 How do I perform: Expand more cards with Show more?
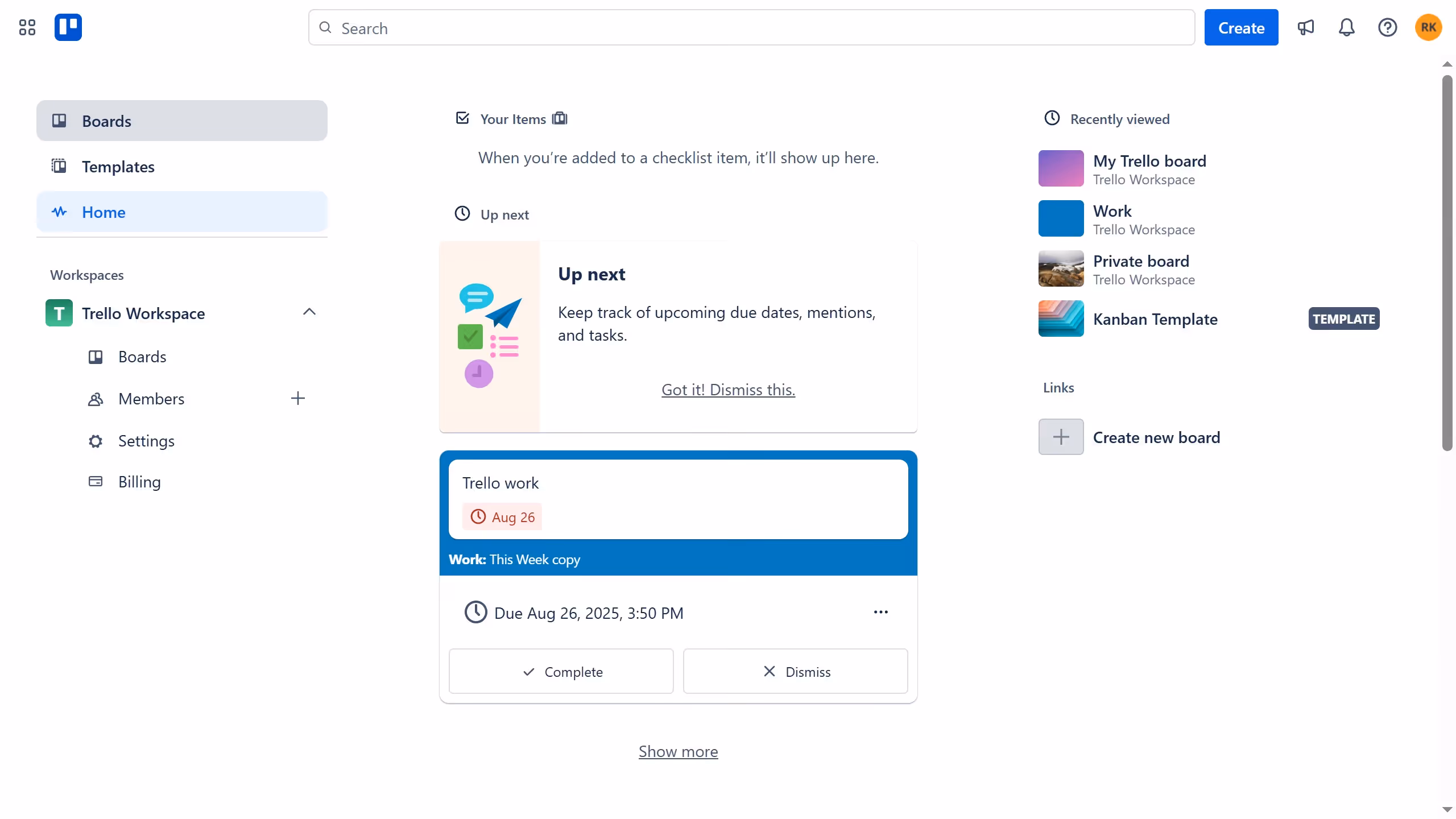point(677,751)
